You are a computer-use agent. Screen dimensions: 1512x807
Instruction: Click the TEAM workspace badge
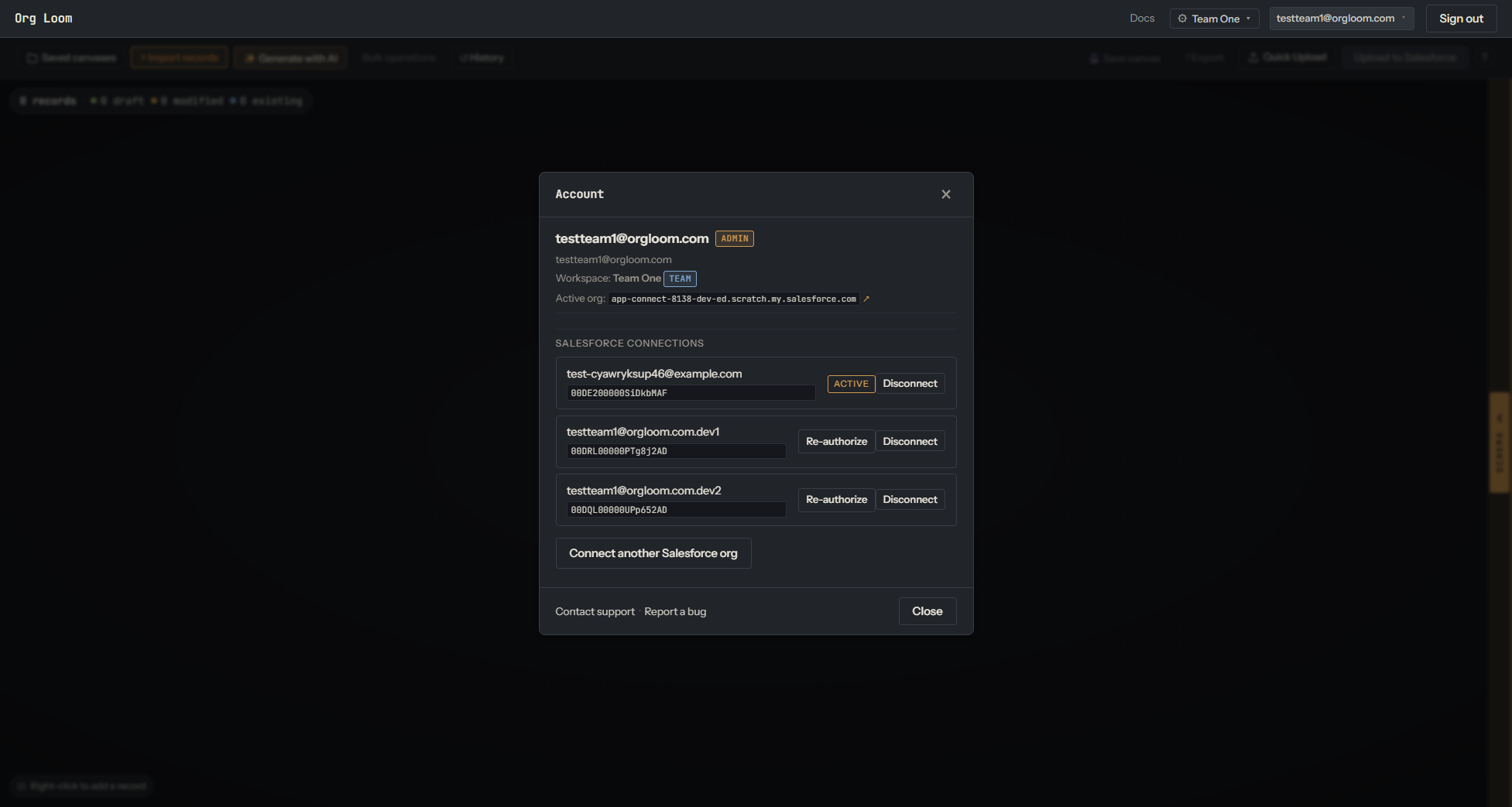680,279
